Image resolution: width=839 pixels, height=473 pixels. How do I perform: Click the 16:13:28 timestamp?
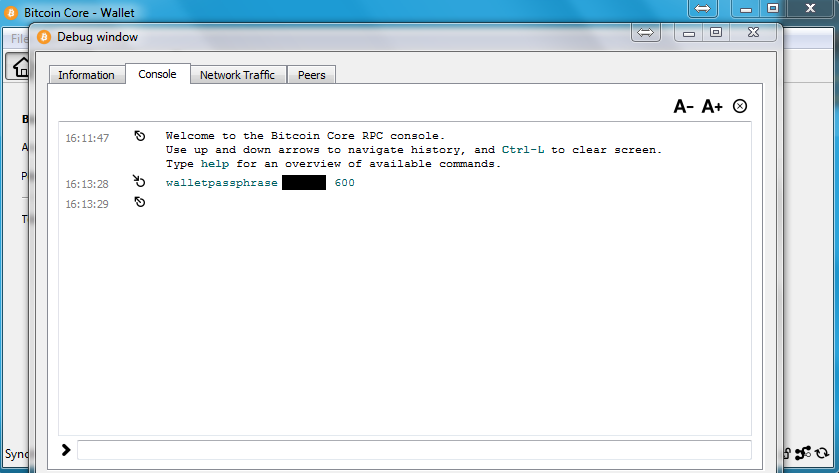point(87,184)
